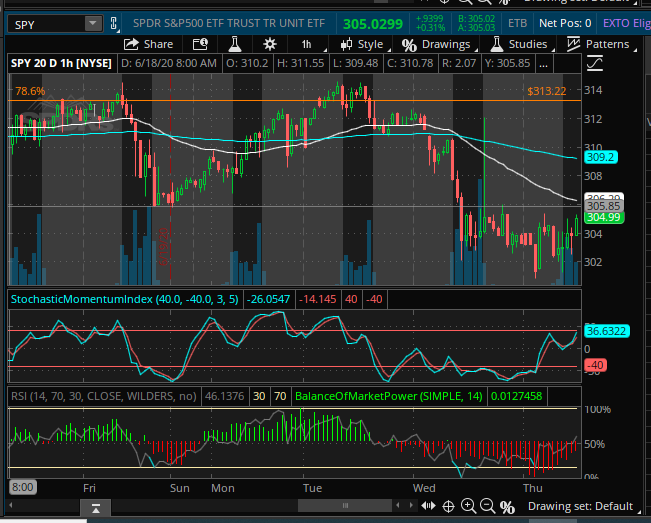Click the C: 310.78 close value
Screen dimensions: 651x523
click(x=410, y=64)
